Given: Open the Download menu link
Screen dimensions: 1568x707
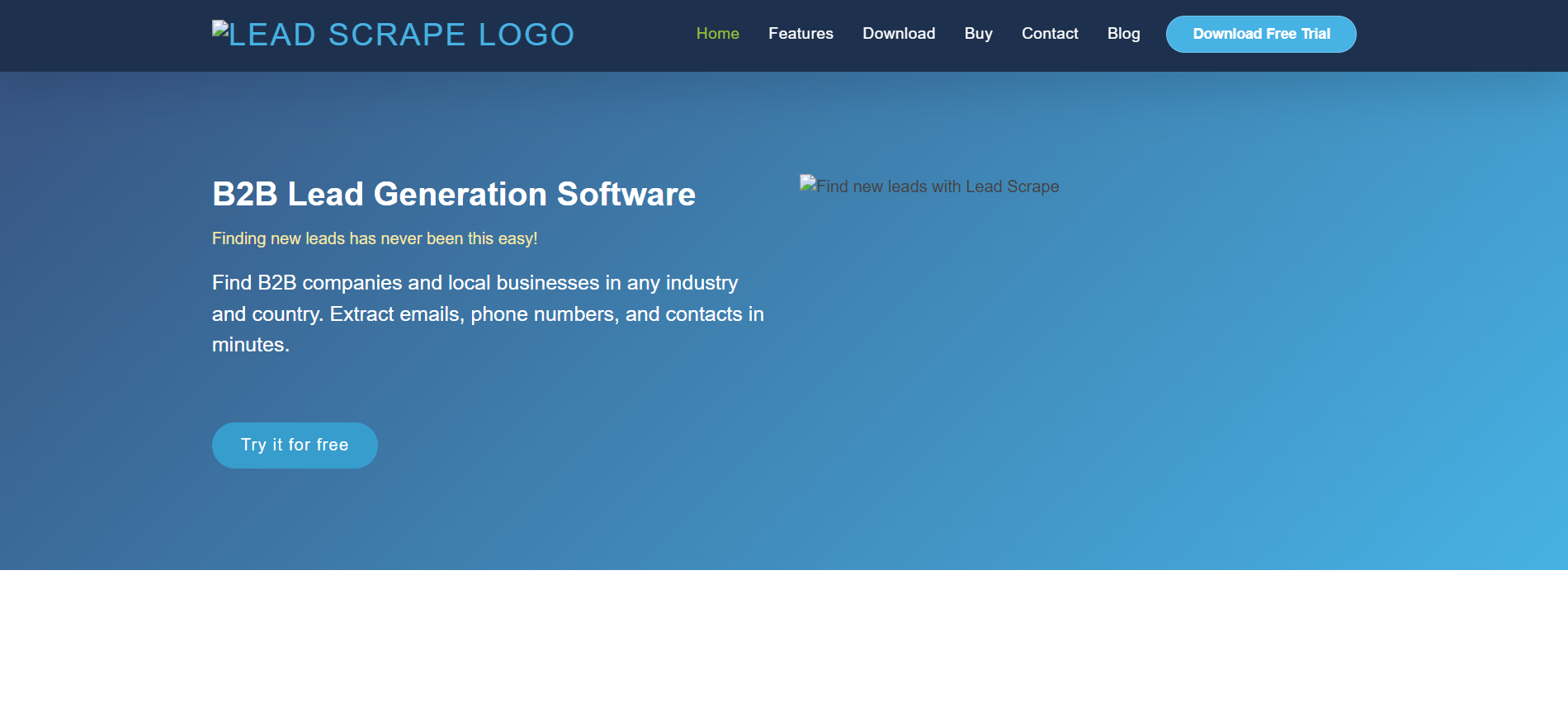Looking at the screenshot, I should tap(899, 34).
